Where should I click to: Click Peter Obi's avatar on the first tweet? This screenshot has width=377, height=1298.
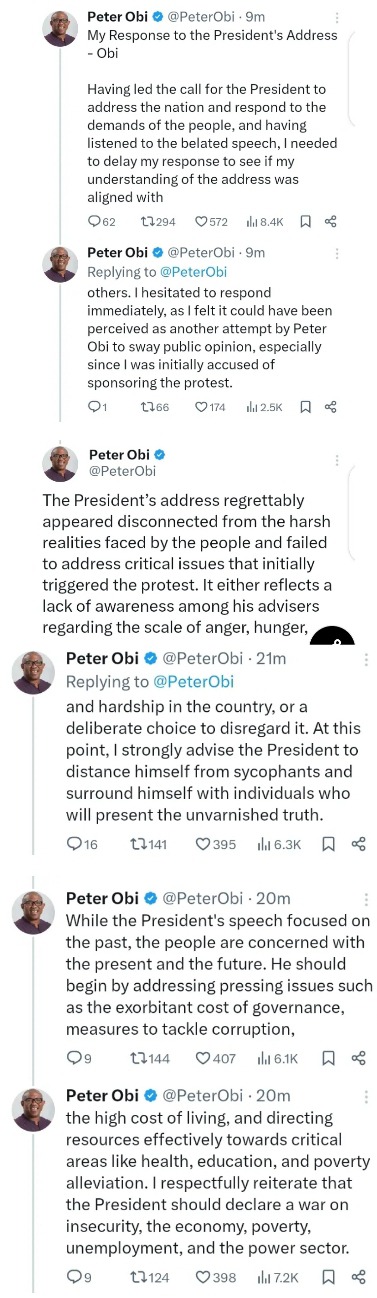(x=60, y=28)
